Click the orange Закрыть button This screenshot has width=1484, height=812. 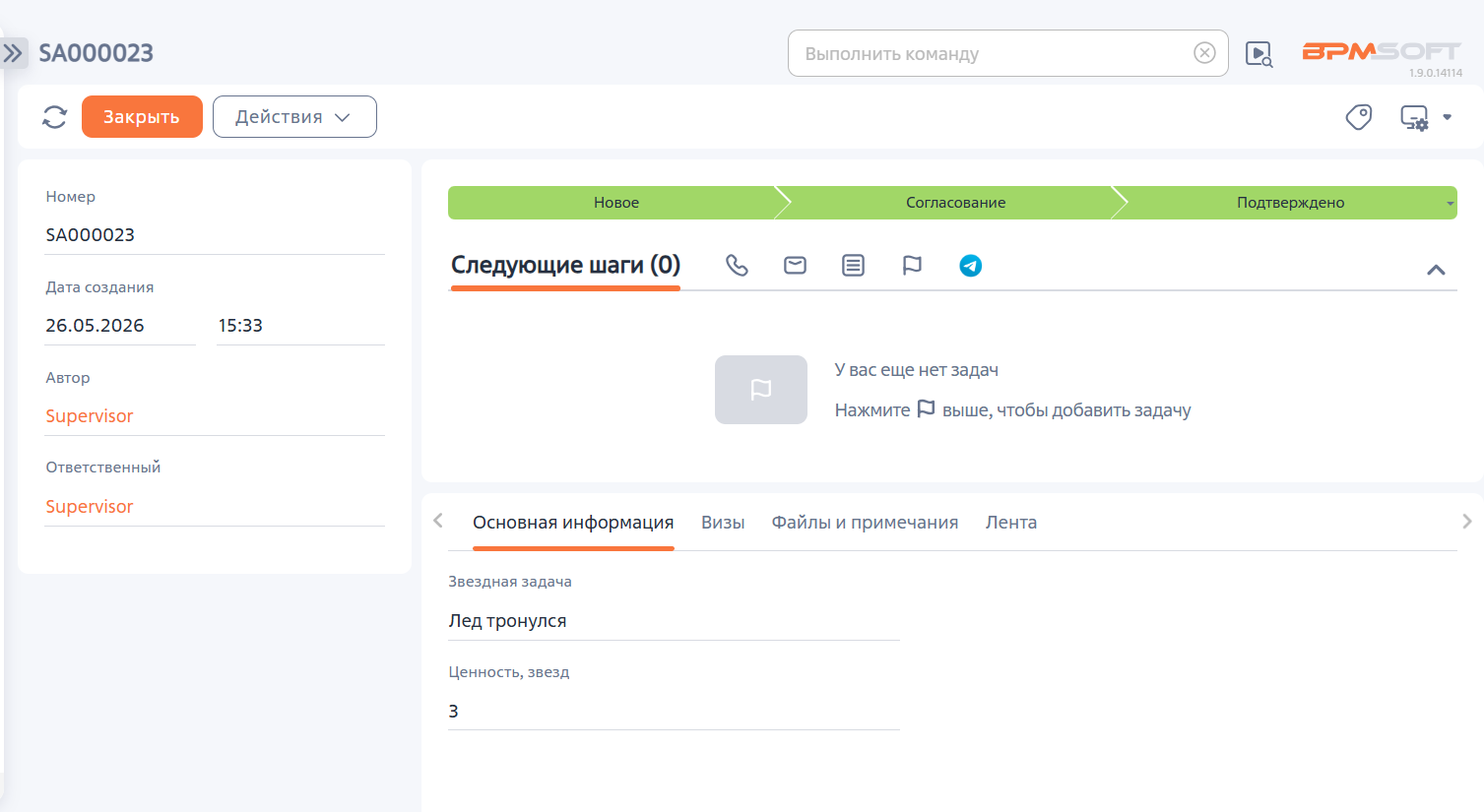[x=142, y=116]
